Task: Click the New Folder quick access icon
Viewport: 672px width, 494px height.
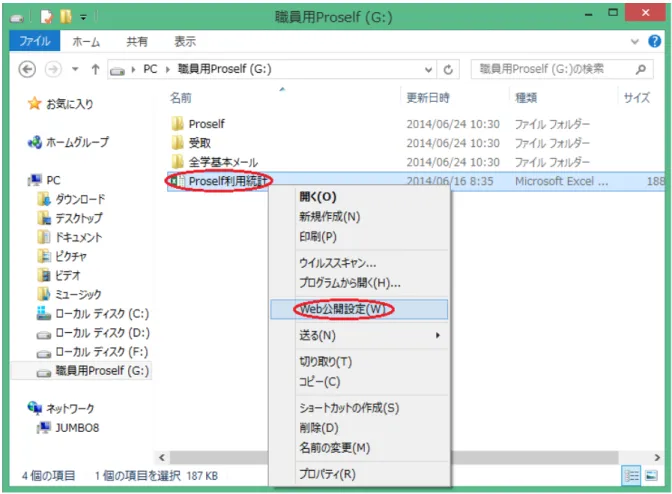Action: pos(66,17)
